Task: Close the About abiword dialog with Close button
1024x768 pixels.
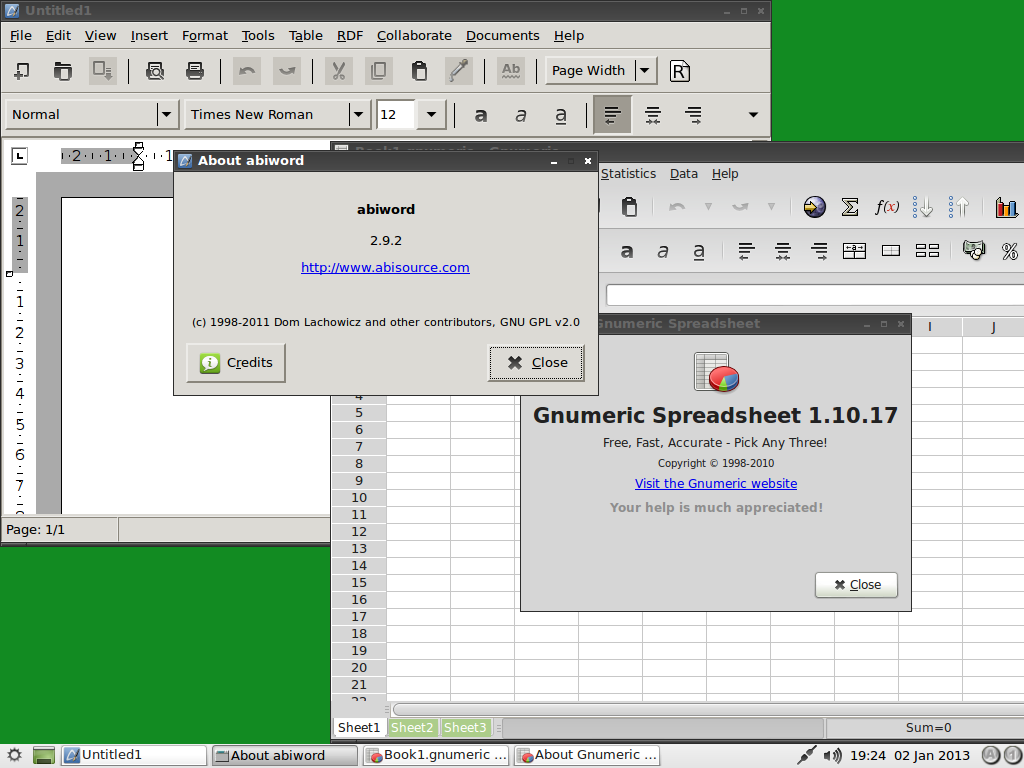Action: tap(536, 362)
